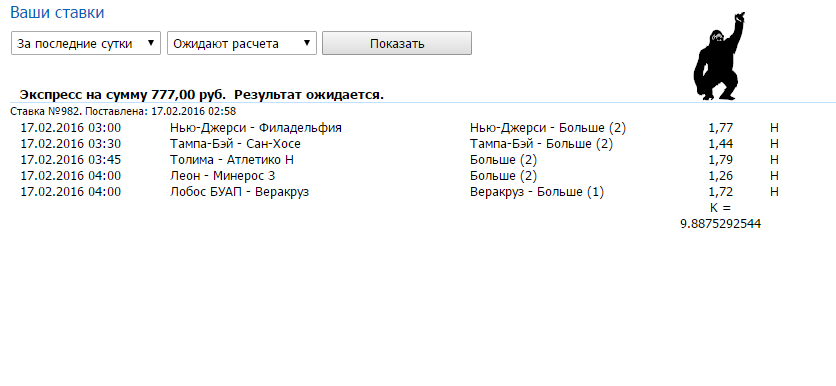Click the 'Ваши ставки' heading

(57, 13)
